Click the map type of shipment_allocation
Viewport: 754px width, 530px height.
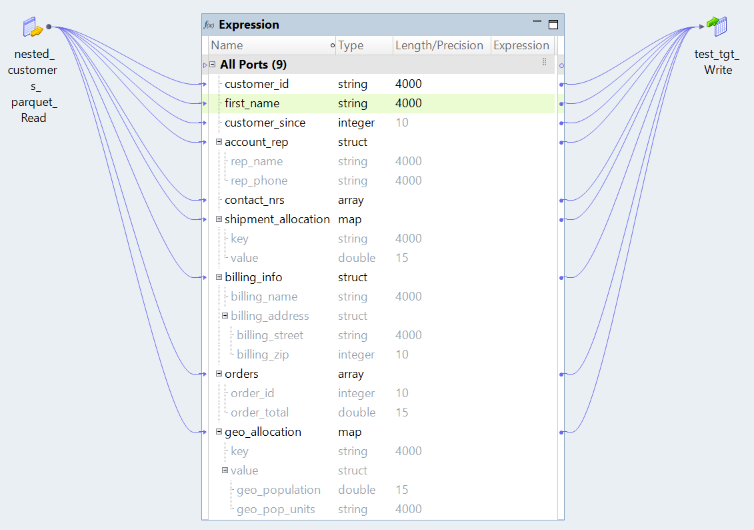(x=350, y=219)
